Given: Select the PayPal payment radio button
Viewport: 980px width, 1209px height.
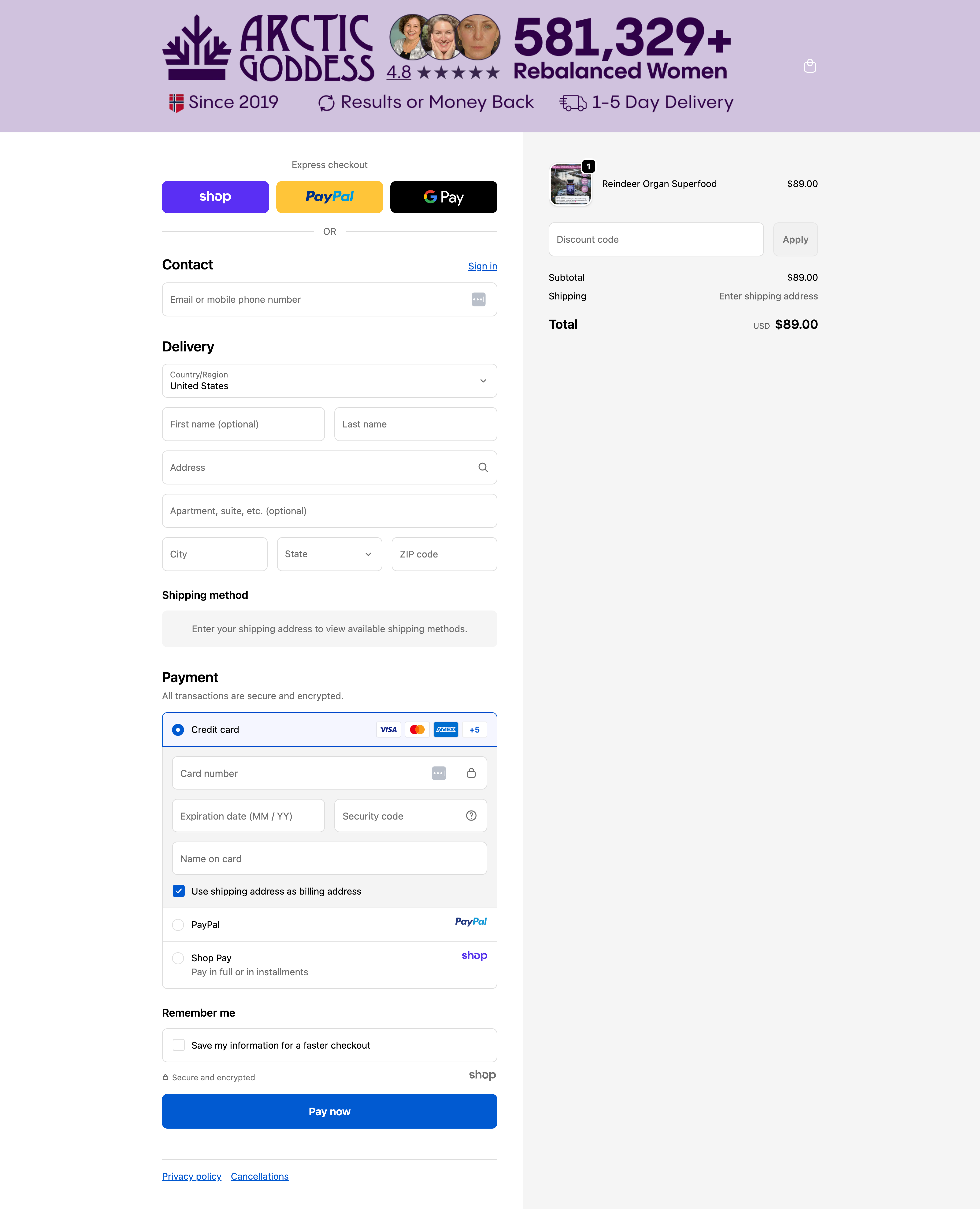Looking at the screenshot, I should [x=178, y=924].
